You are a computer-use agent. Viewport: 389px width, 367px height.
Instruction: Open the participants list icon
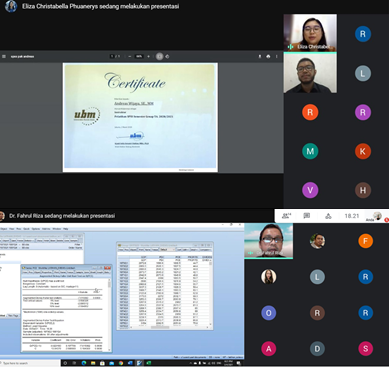click(x=286, y=216)
